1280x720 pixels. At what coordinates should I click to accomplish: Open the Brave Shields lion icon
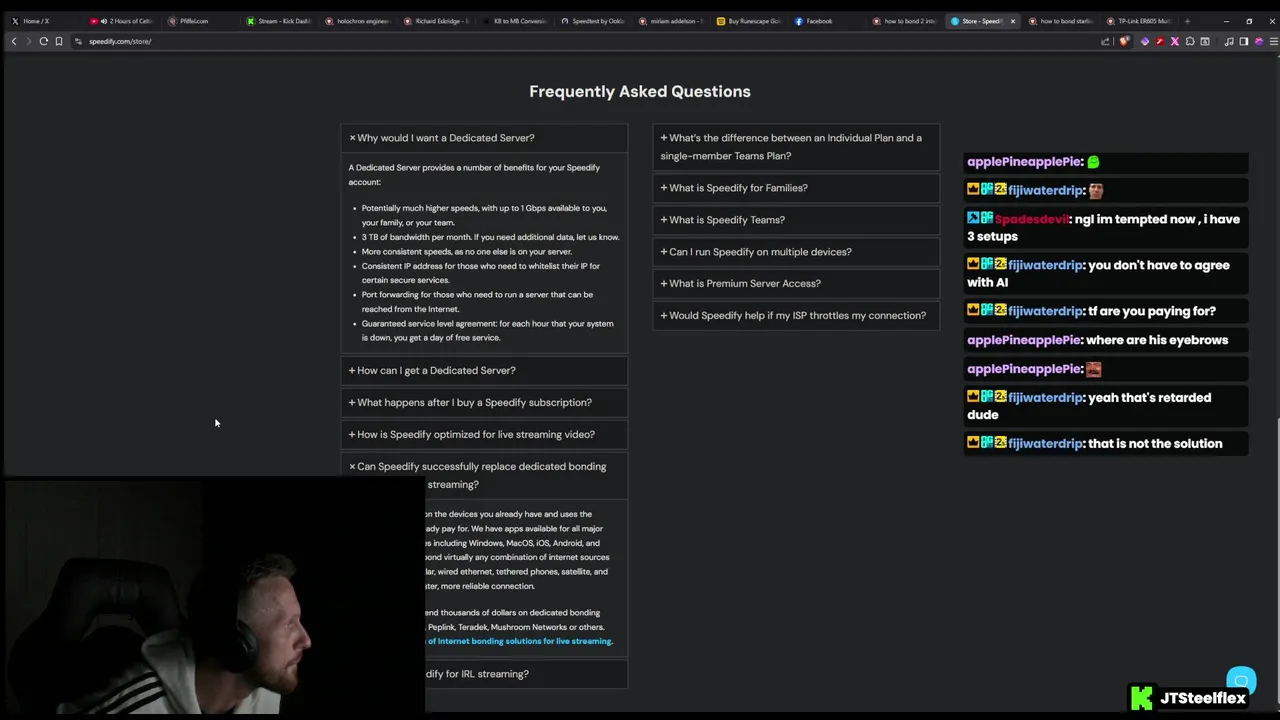coord(1124,41)
